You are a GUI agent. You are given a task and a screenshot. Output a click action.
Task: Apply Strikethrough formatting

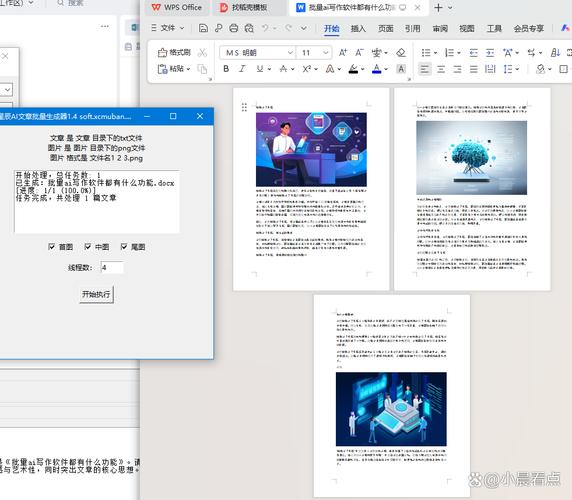point(283,69)
